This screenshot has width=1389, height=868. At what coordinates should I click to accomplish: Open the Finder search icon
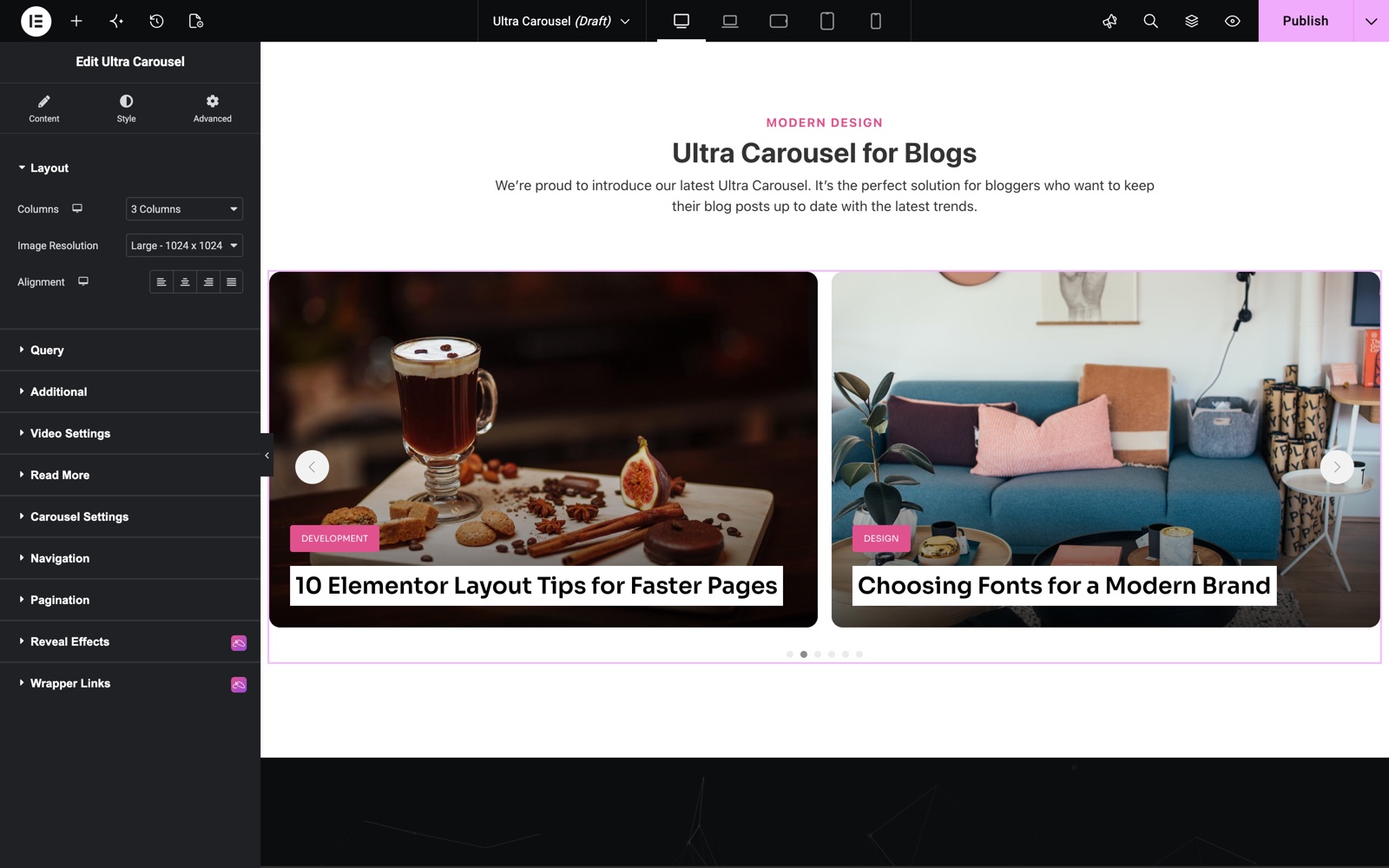[x=1150, y=21]
